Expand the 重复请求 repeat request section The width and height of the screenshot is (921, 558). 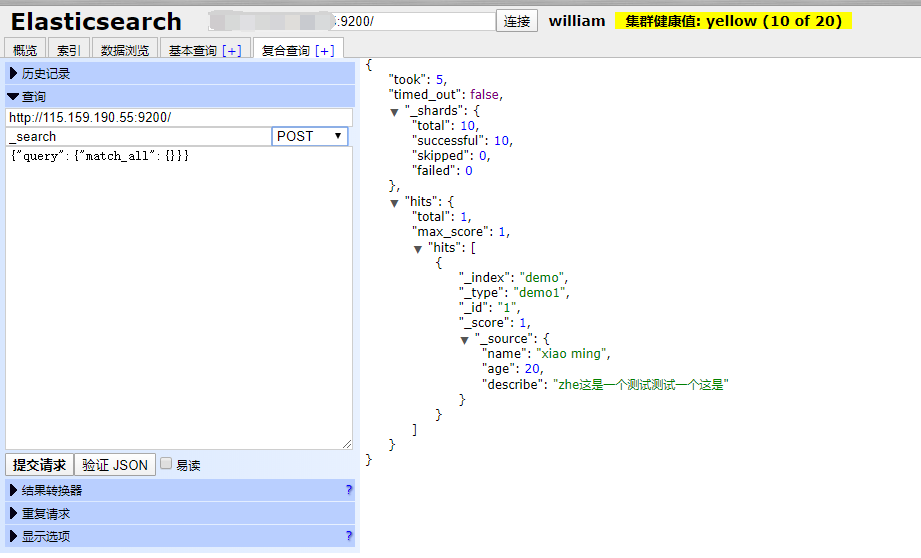click(x=180, y=513)
